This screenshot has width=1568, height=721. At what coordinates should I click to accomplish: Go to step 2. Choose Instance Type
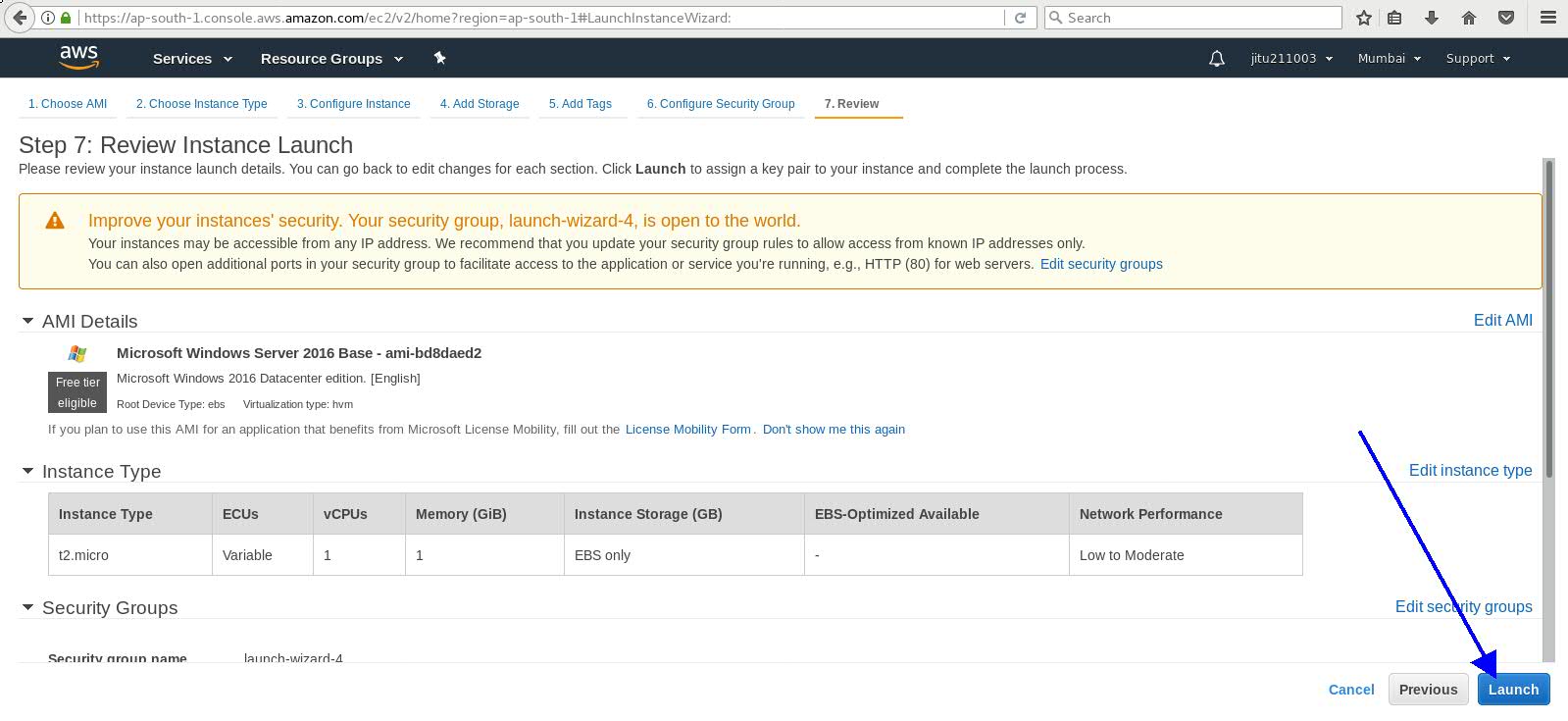coord(201,104)
